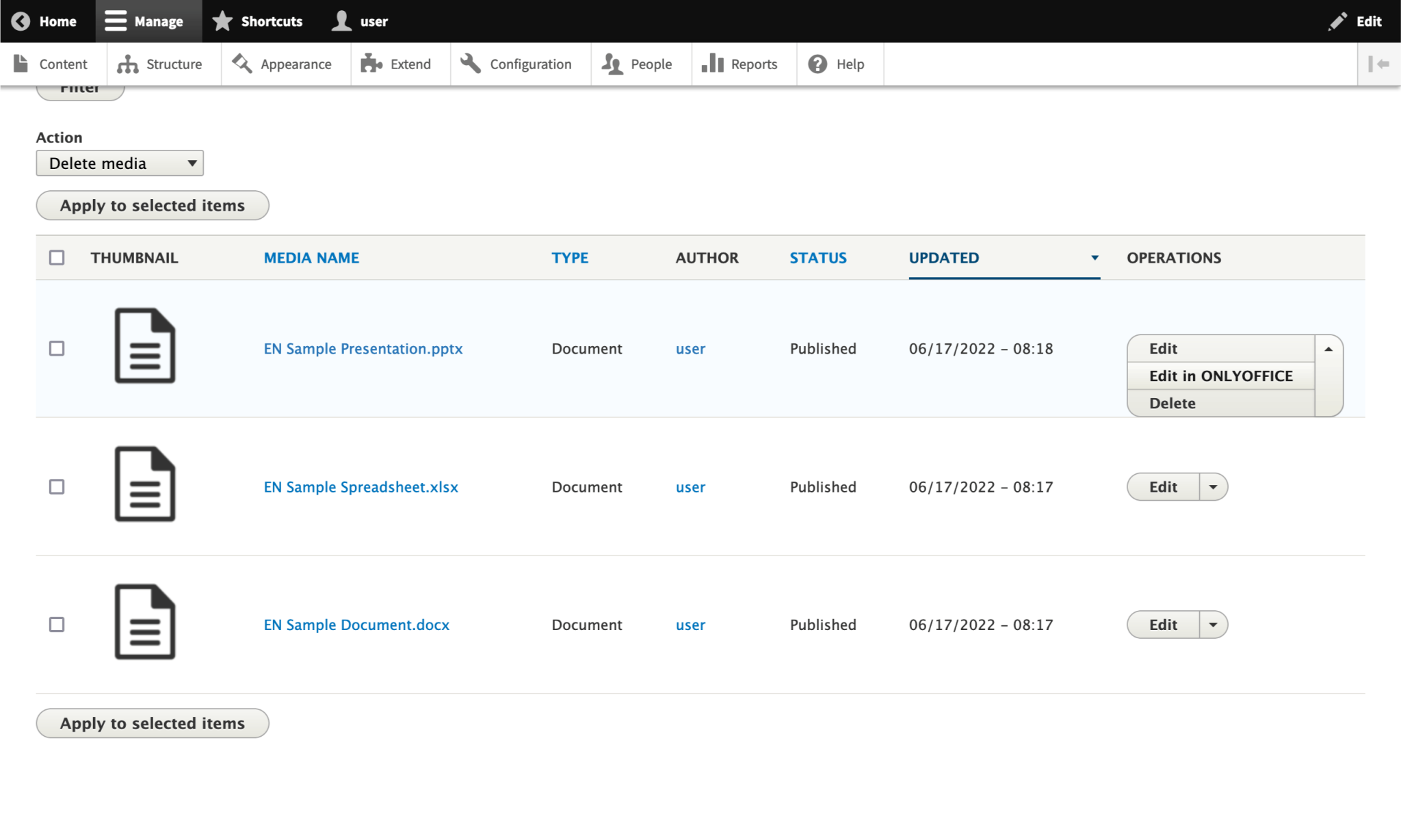Select Delete from the operations menu
The image size is (1401, 840).
tap(1172, 403)
